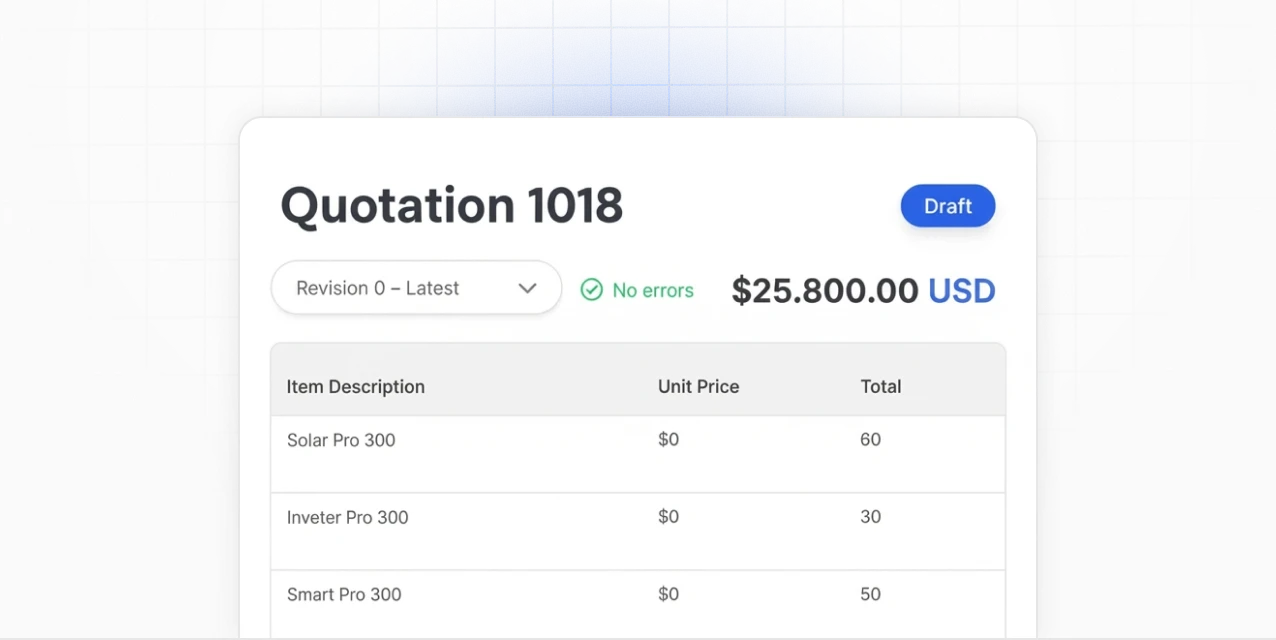
Task: Click the green No errors checkmark icon
Action: click(x=592, y=290)
